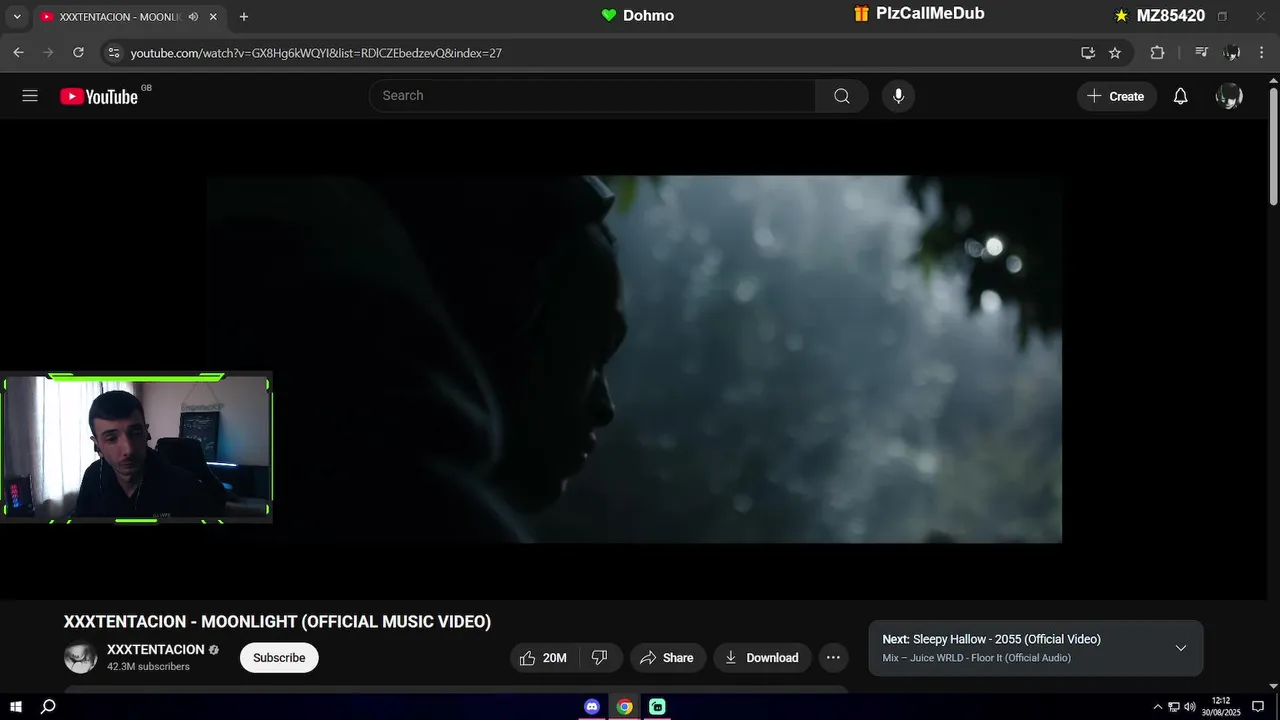Open Discord from the taskbar
This screenshot has height=720, width=1280.
click(x=592, y=706)
